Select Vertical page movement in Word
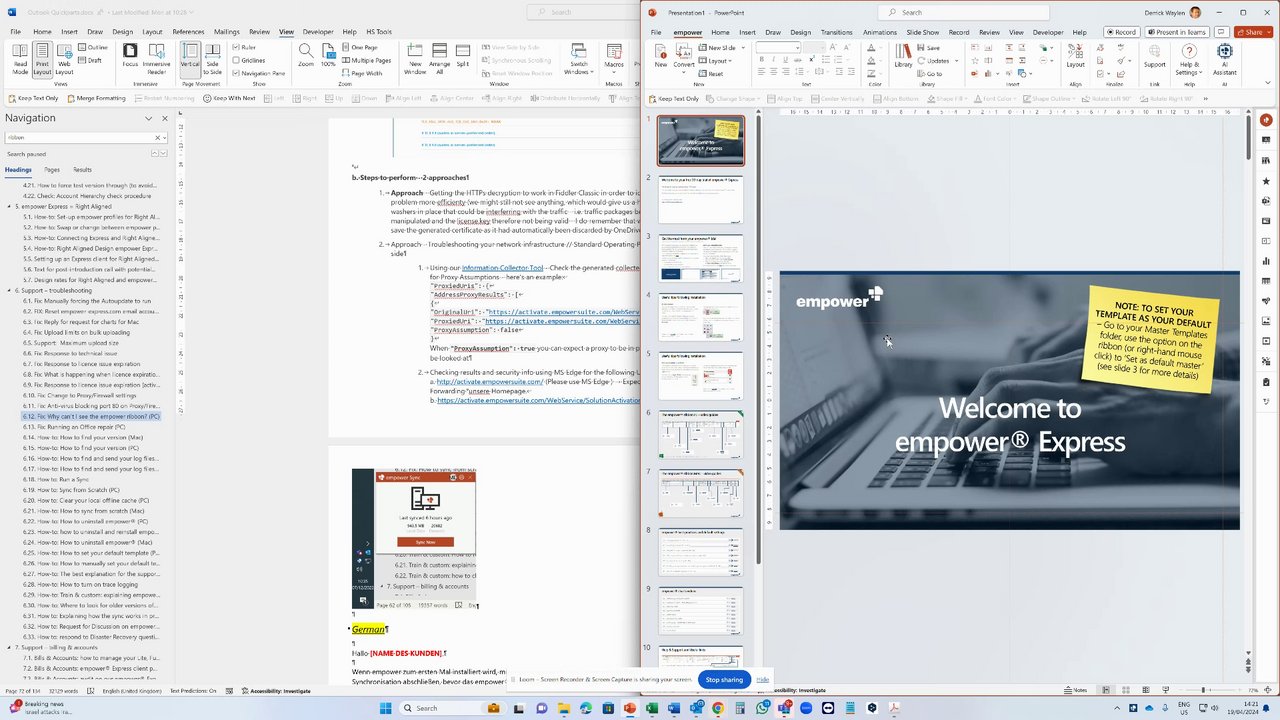 tap(190, 59)
